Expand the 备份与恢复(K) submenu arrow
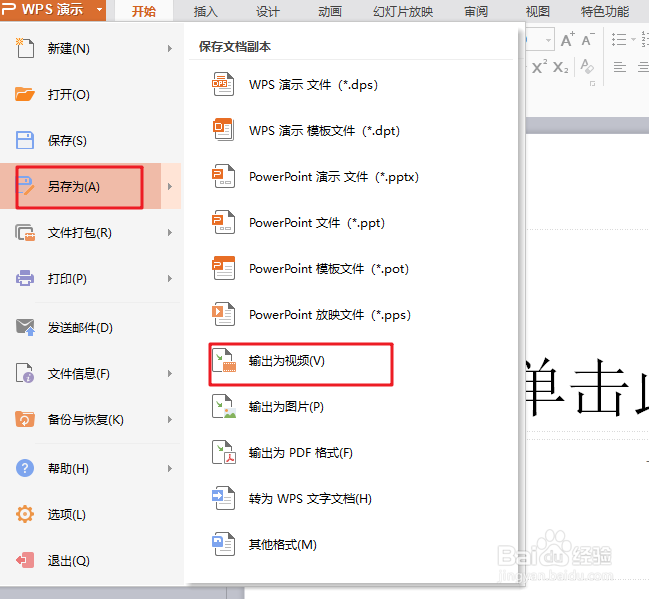The image size is (649, 599). click(170, 419)
